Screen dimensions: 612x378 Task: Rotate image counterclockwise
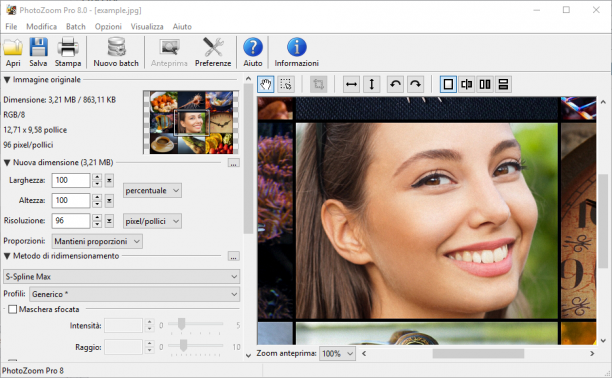tap(395, 84)
